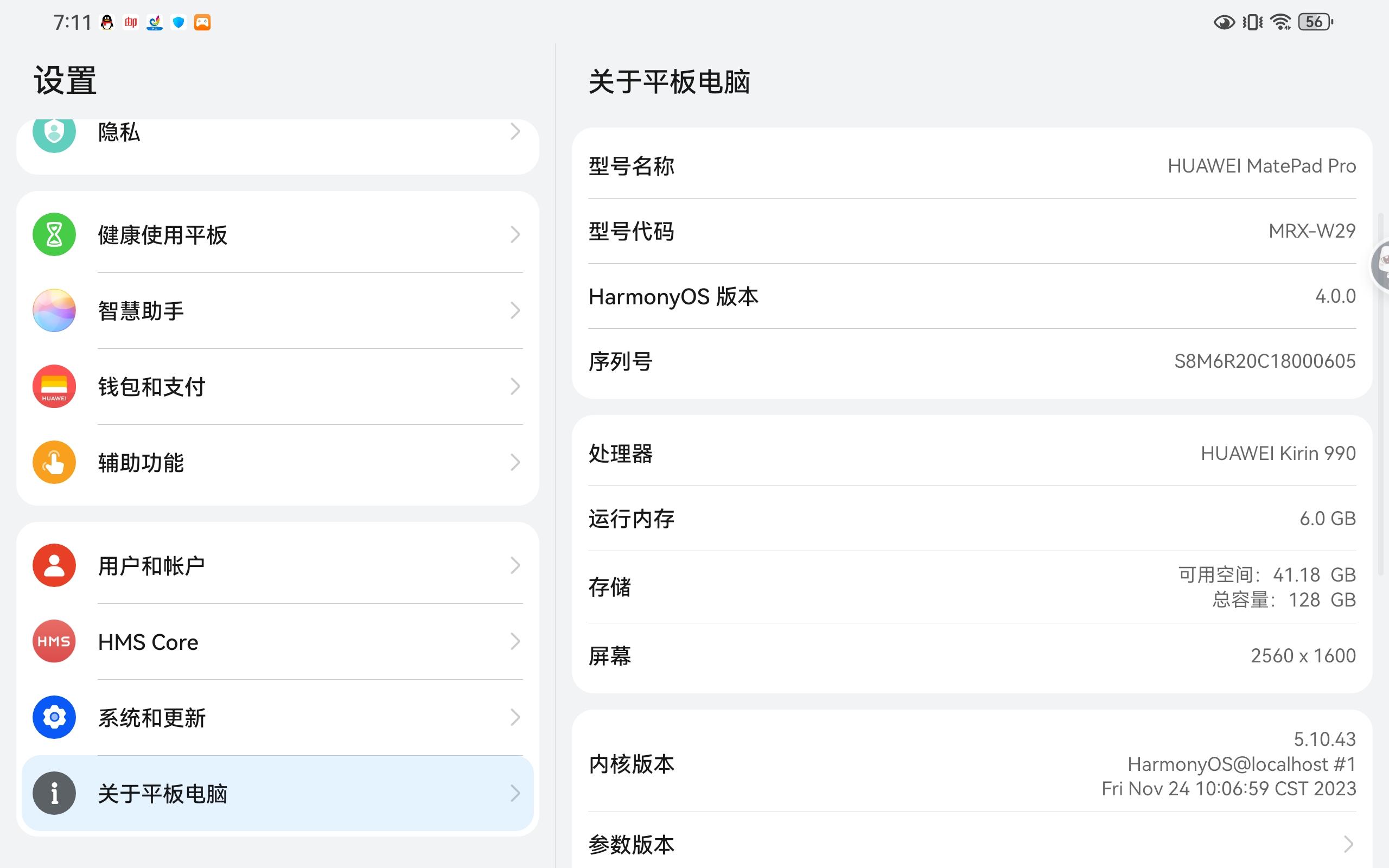Viewport: 1389px width, 868px height.
Task: Tap HarmonyOS@localhost #1 kernel text
Action: click(1241, 764)
